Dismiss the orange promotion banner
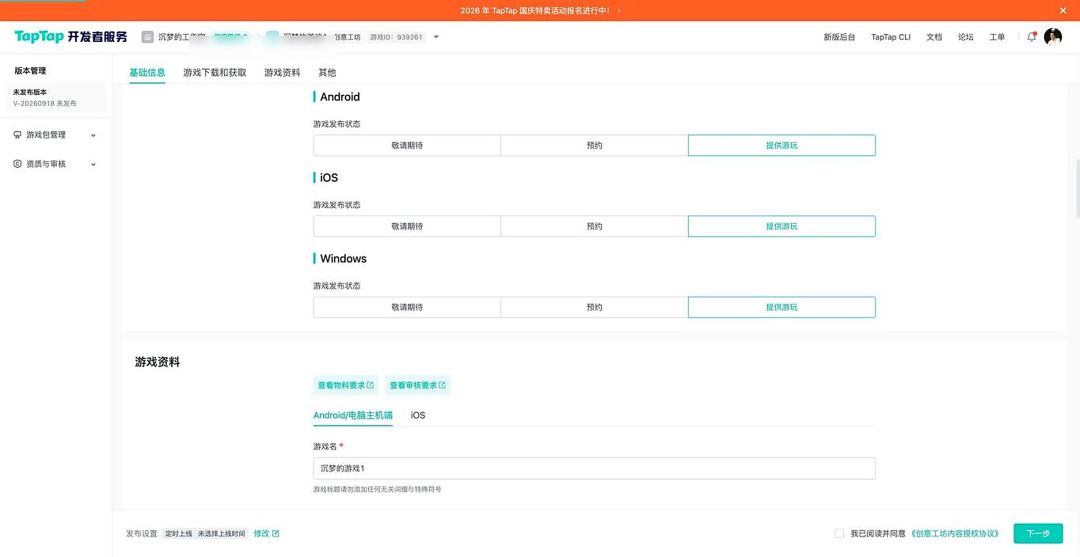Viewport: 1080px width, 557px height. click(x=1063, y=10)
